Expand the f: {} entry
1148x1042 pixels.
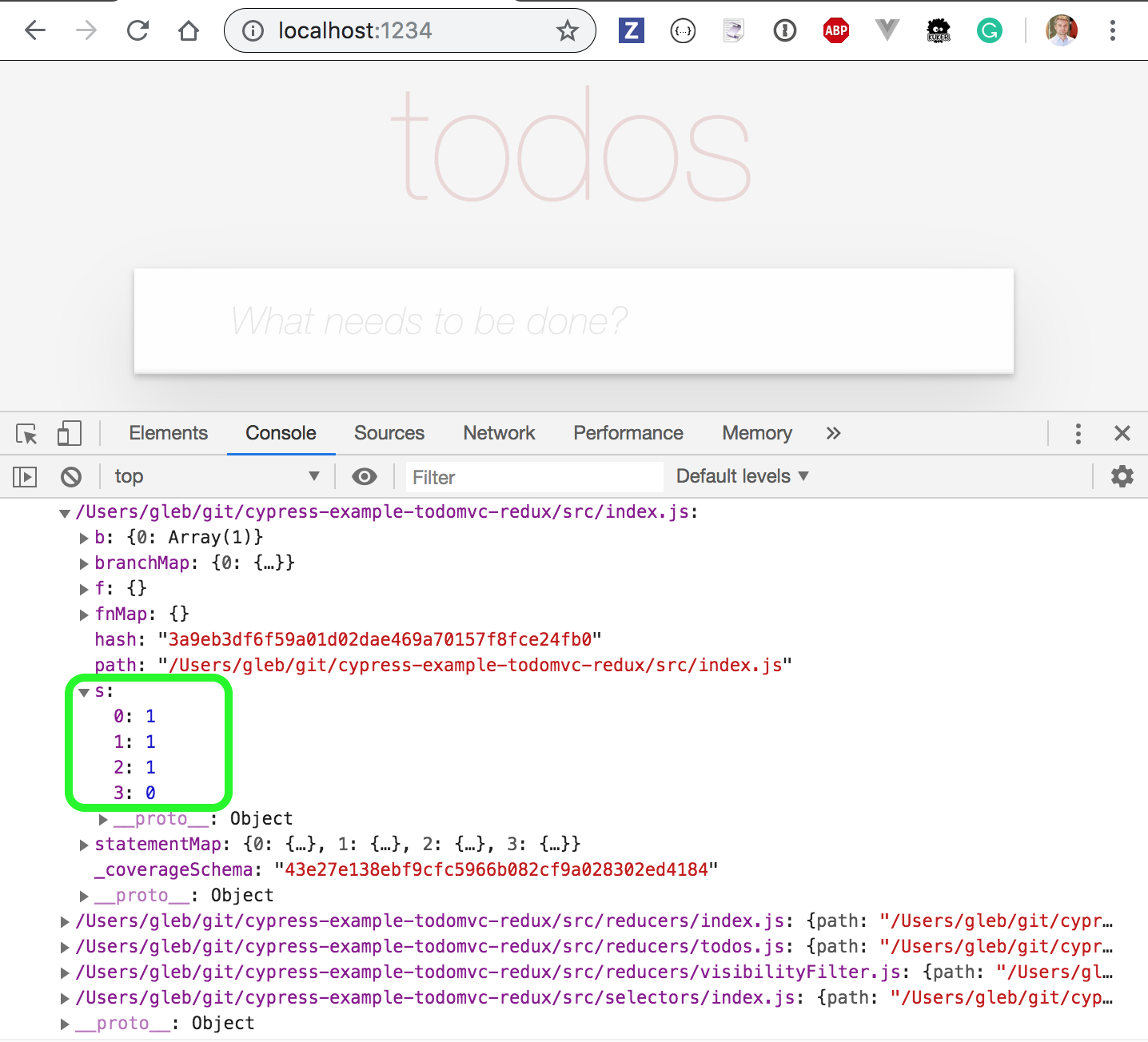[84, 589]
